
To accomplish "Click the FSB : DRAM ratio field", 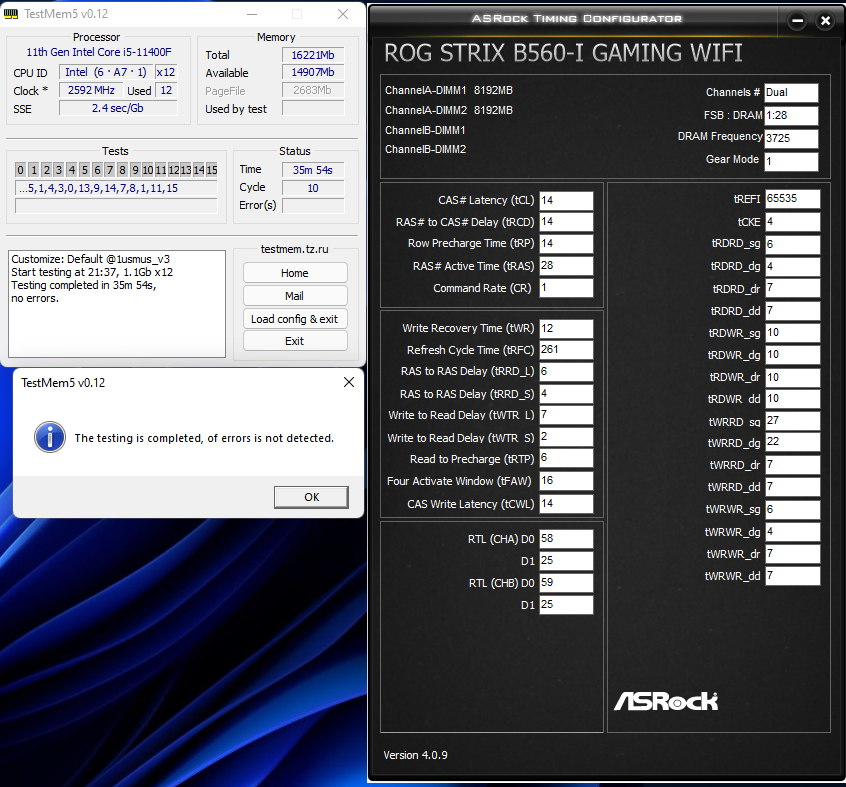I will pos(791,115).
